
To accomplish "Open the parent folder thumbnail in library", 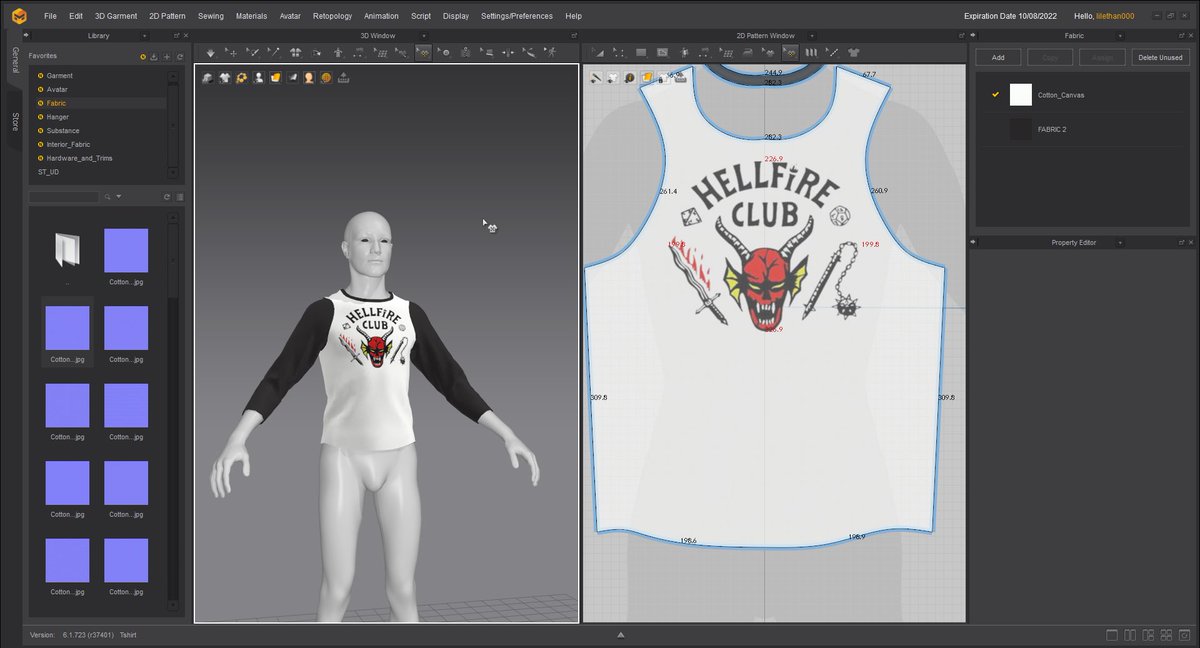I will click(x=67, y=250).
